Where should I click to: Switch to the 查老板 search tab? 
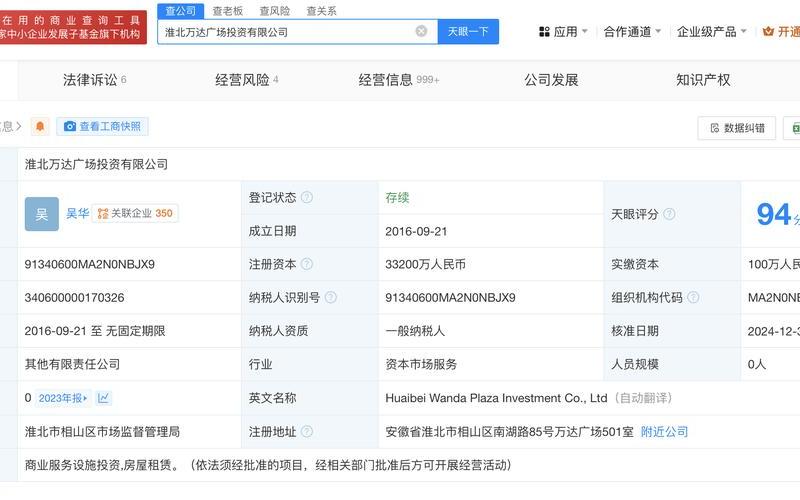tap(228, 11)
